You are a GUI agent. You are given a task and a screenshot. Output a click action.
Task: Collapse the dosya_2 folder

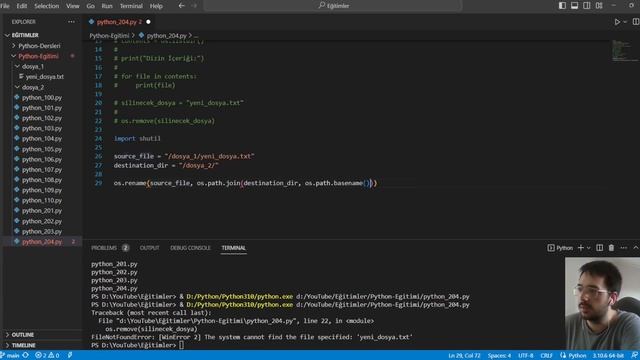pyautogui.click(x=33, y=87)
